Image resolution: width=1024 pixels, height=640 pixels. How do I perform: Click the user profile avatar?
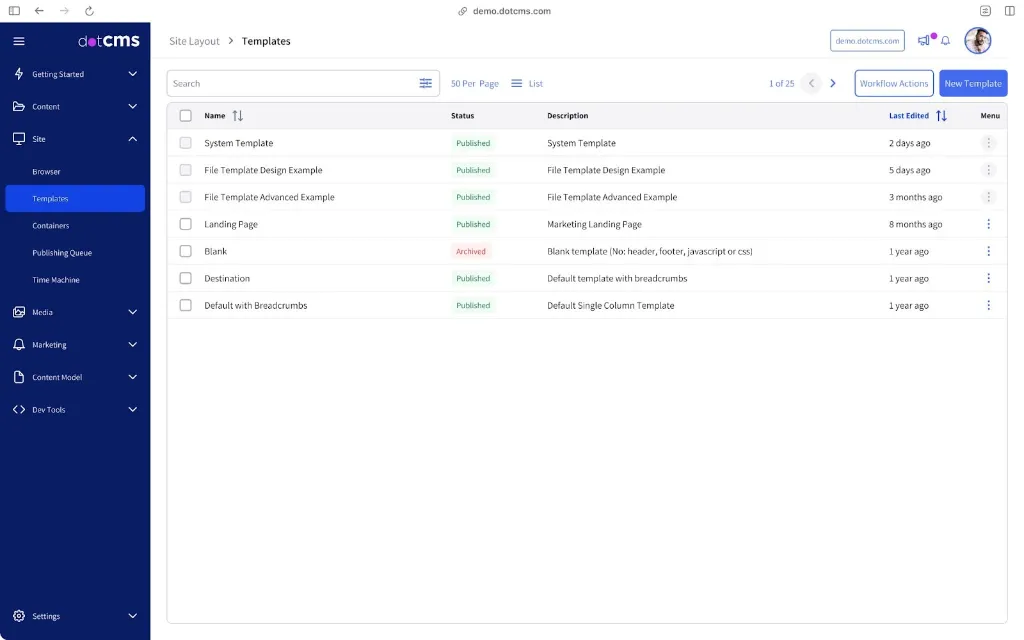pos(977,41)
